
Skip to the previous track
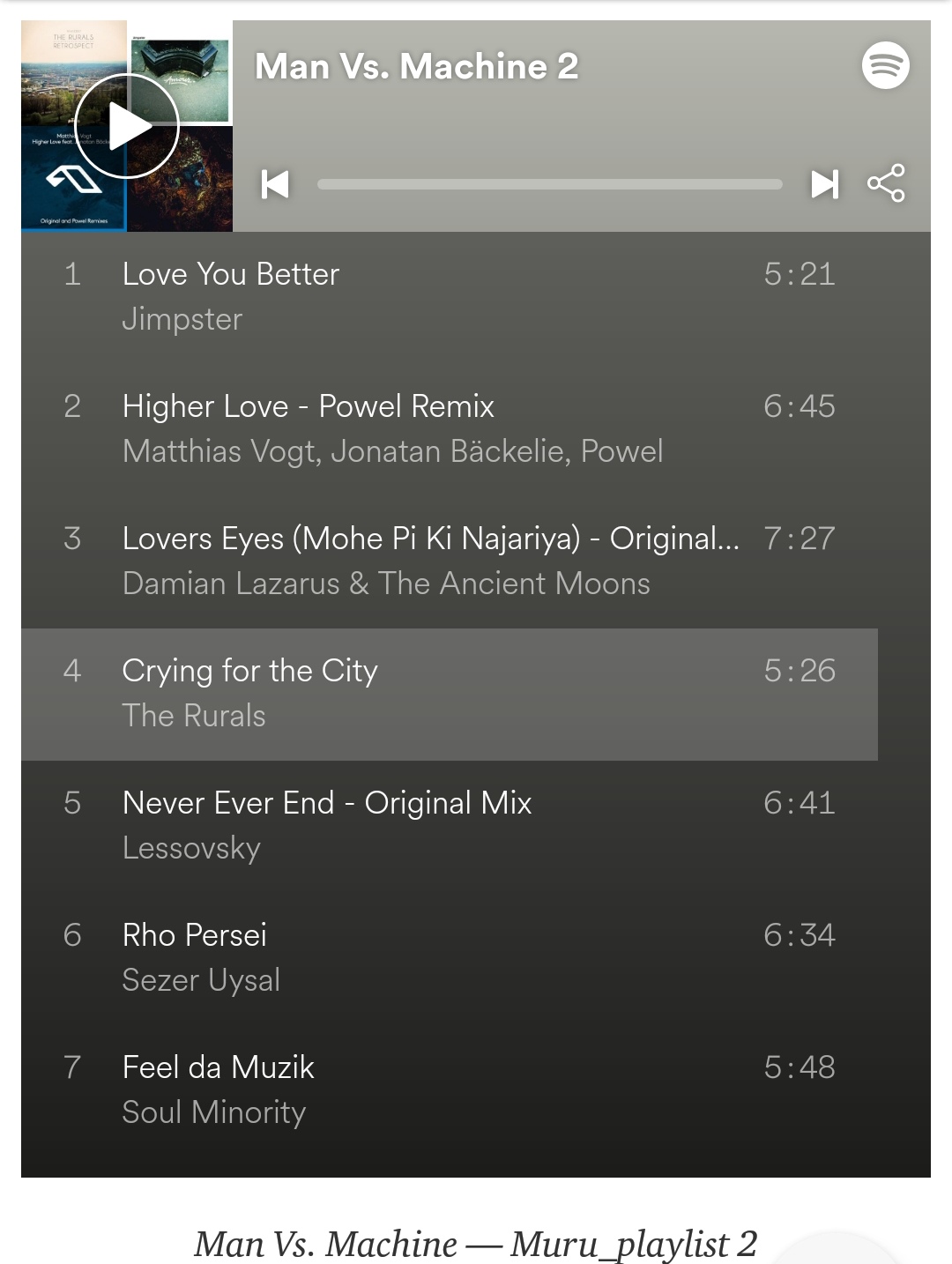[x=275, y=184]
